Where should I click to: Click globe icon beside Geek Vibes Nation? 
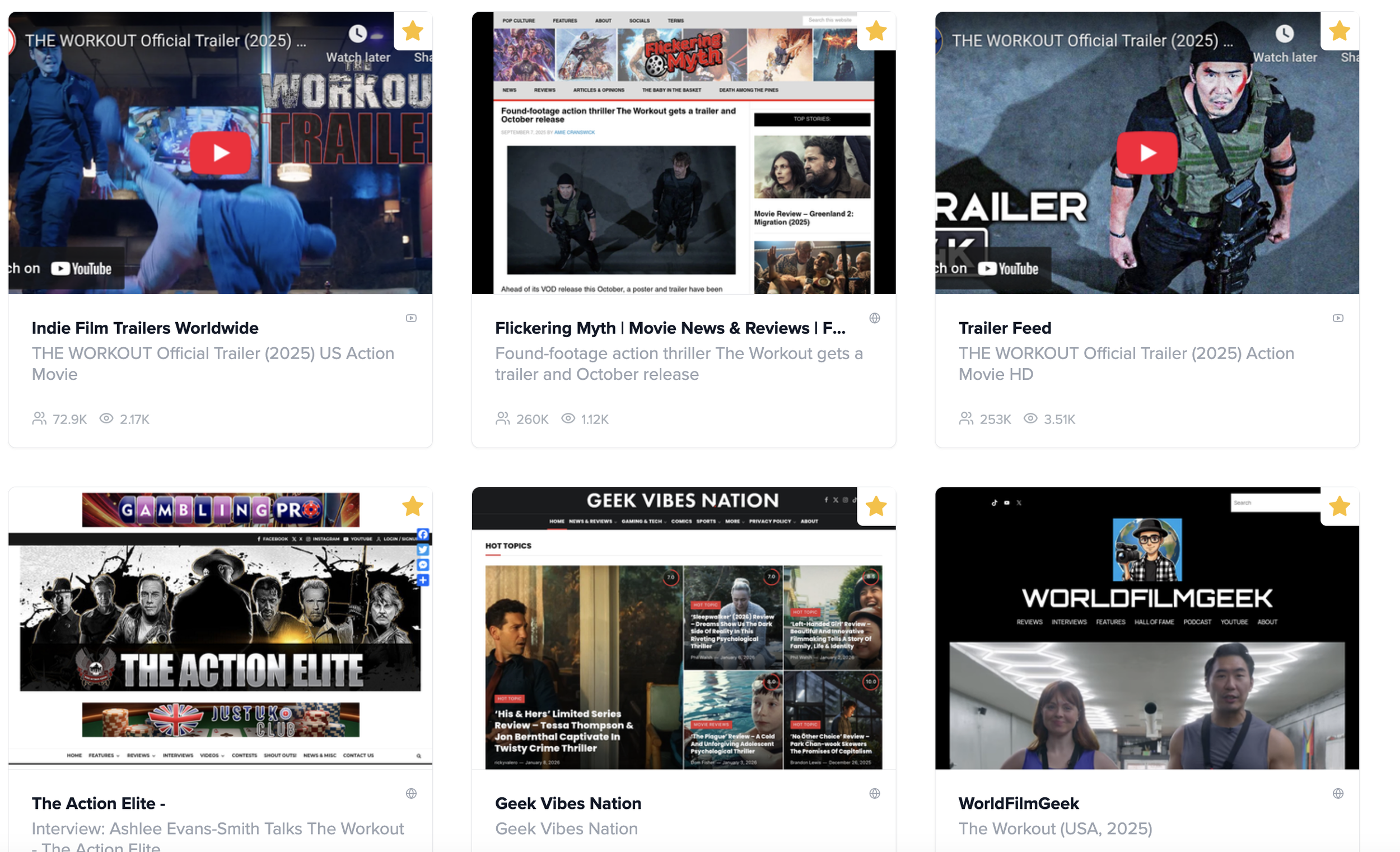874,793
